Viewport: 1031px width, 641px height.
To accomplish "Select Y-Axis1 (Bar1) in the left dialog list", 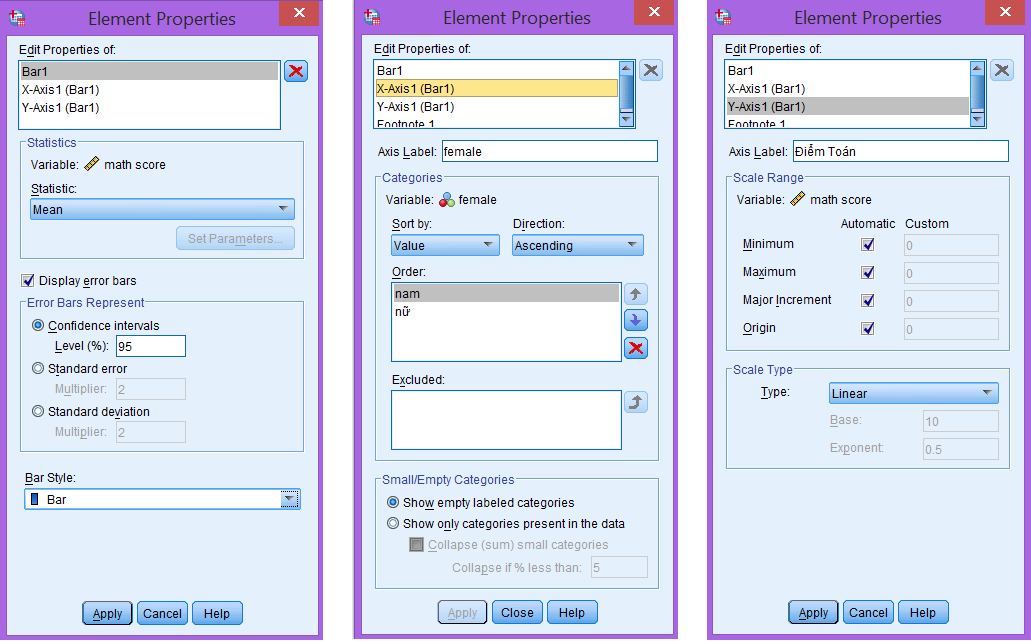I will [61, 108].
